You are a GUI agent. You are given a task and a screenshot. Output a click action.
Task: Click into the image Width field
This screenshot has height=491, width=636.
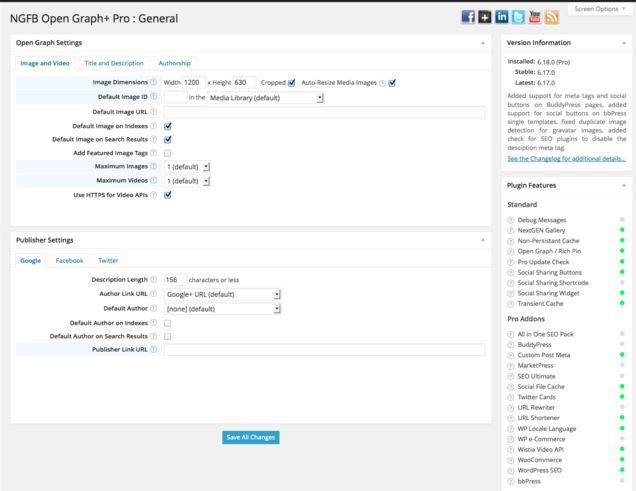pos(193,82)
